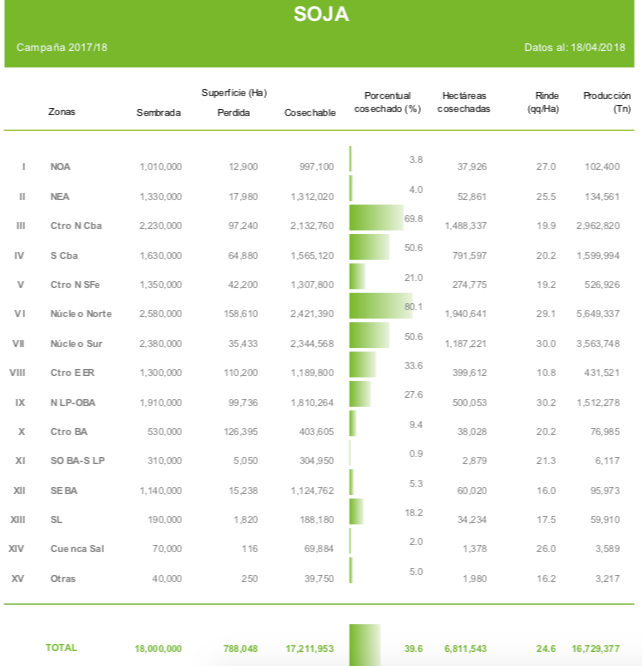Viewport: 642px width, 666px height.
Task: Click the Núcleo Sur zone name
Action: point(80,343)
